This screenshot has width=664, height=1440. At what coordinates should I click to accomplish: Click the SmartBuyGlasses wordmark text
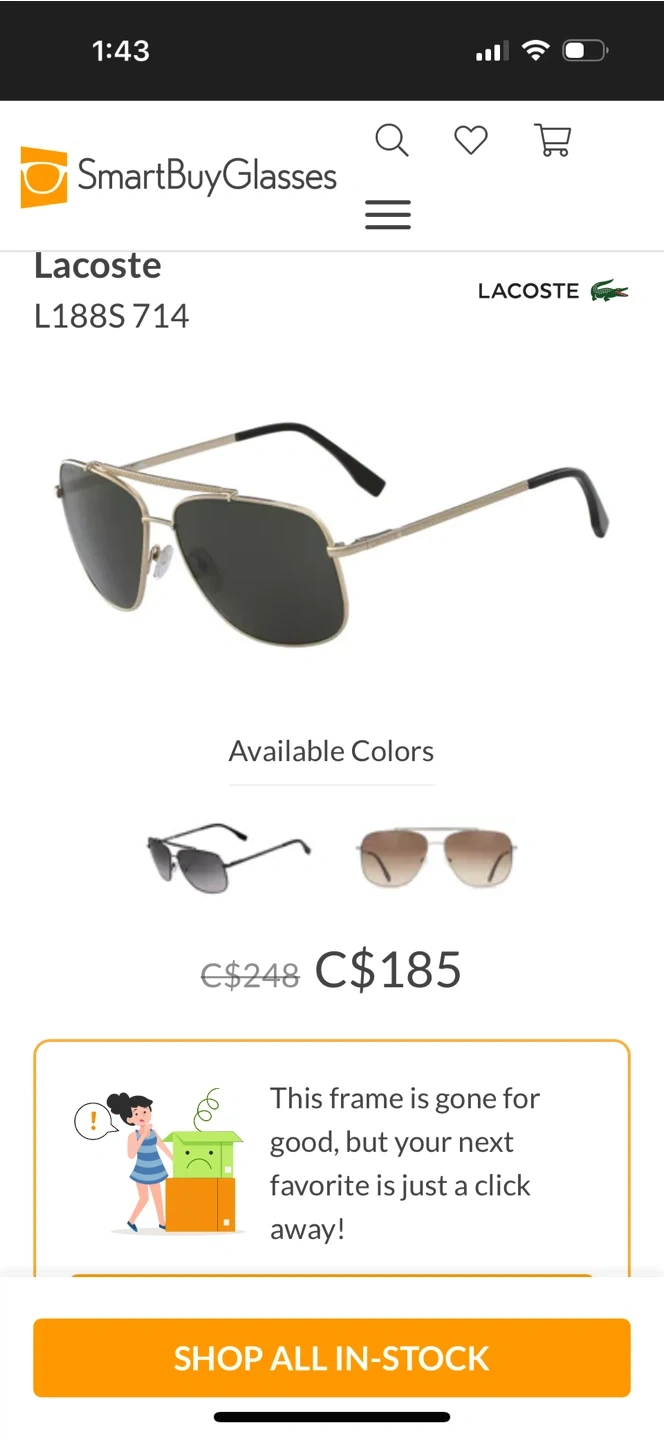207,177
